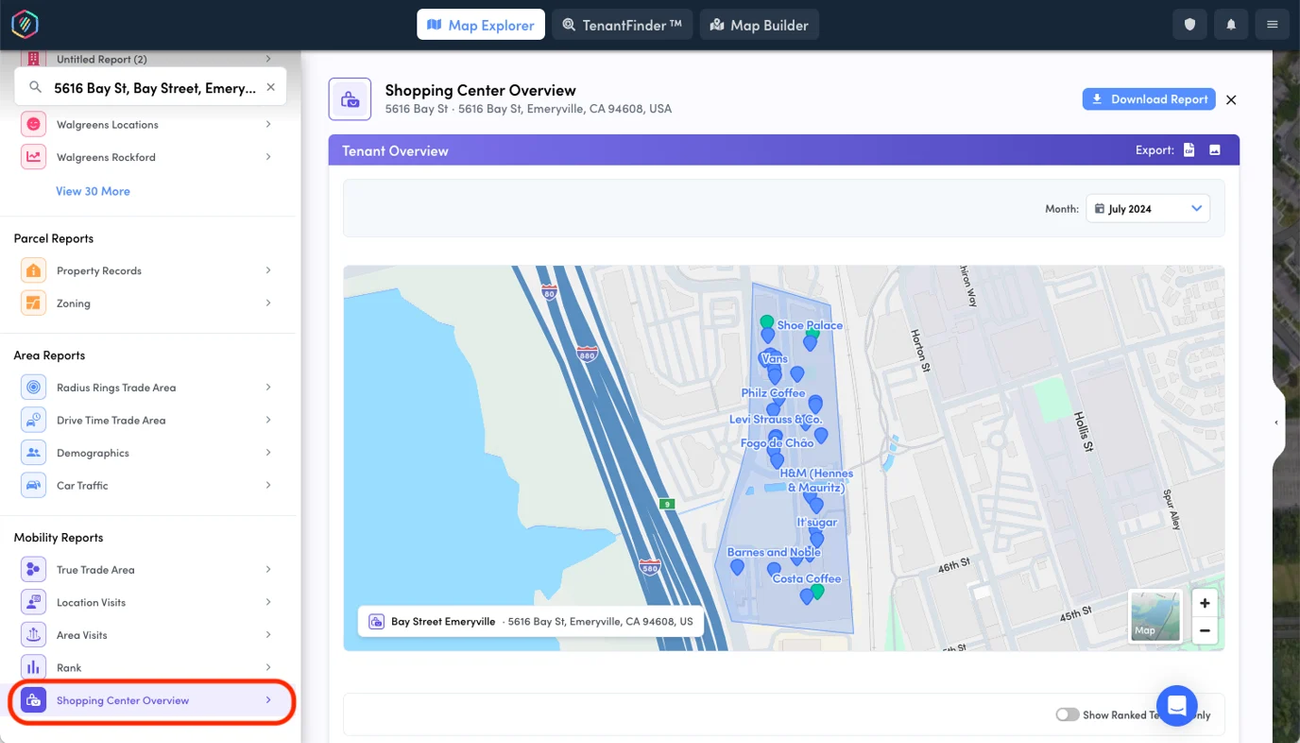Close the Shopping Center Overview panel
1300x743 pixels.
click(x=1231, y=100)
